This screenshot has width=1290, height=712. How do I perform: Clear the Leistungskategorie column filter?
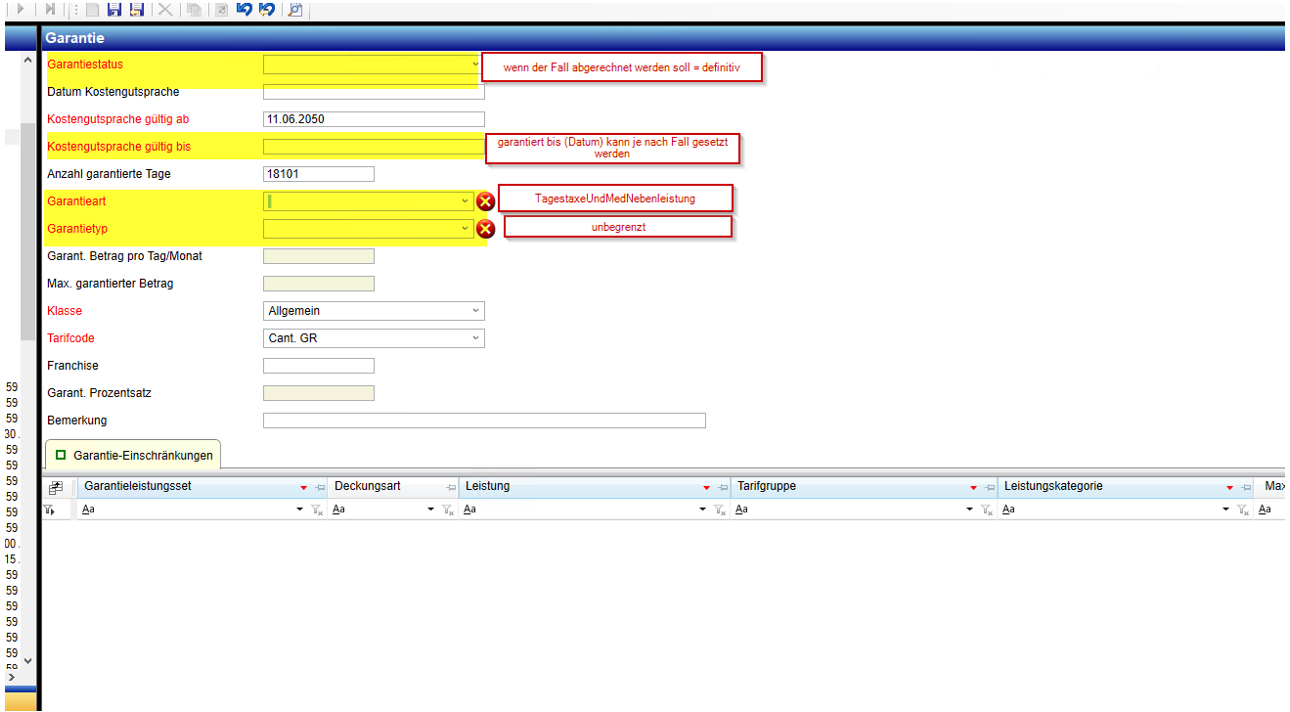1243,510
